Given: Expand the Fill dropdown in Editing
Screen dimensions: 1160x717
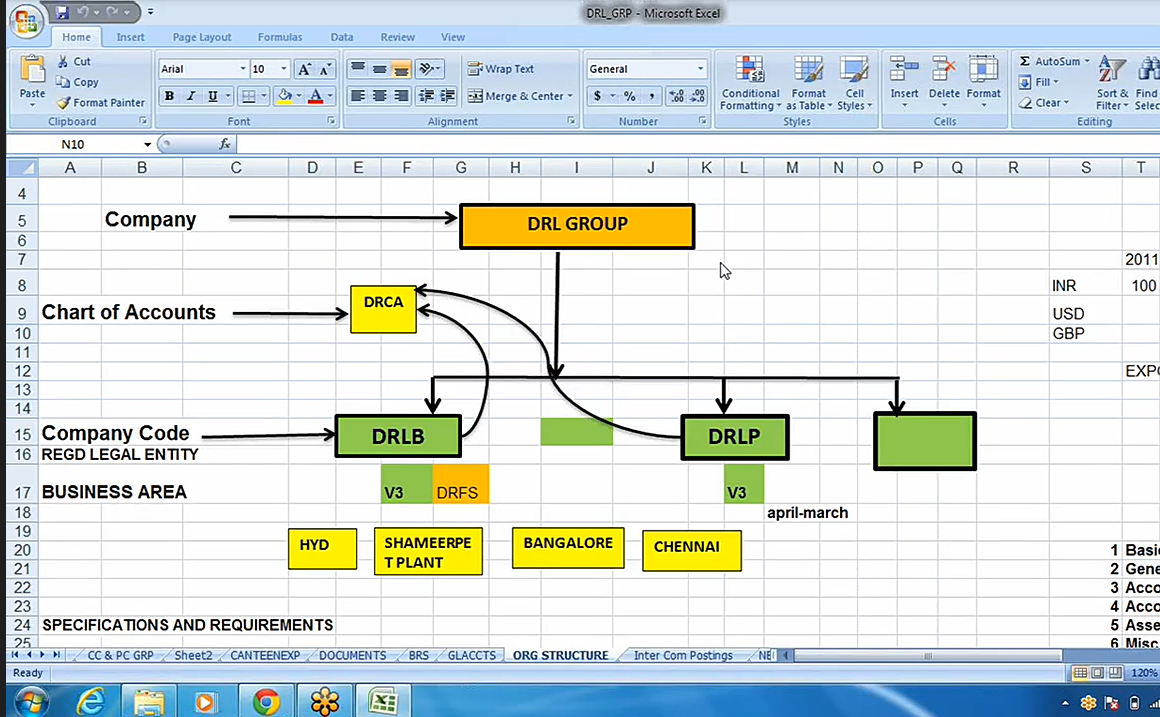Looking at the screenshot, I should [1056, 82].
